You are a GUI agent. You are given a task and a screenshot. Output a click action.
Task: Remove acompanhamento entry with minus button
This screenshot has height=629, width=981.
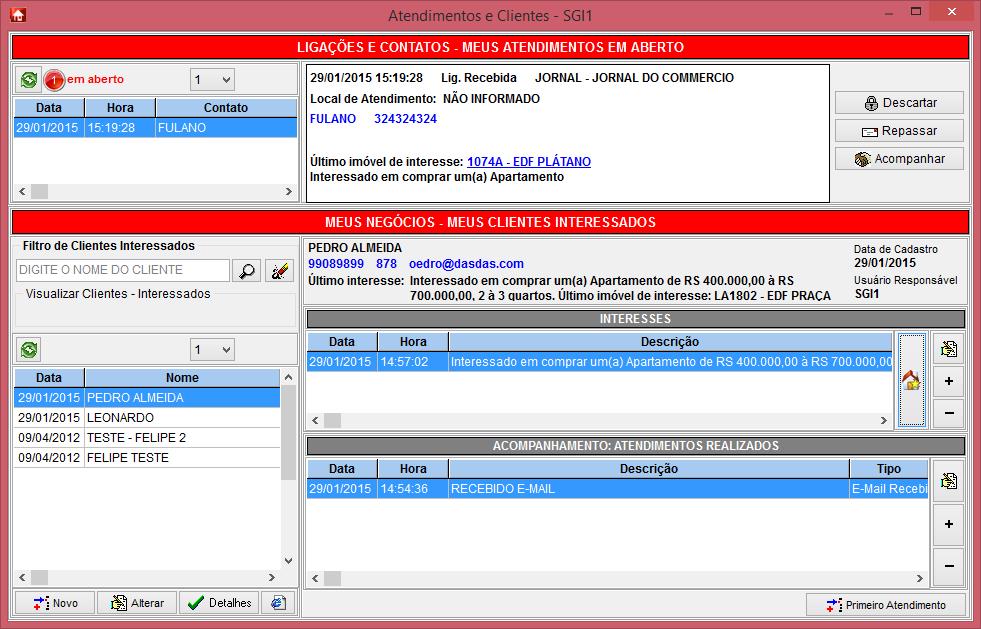coord(948,566)
